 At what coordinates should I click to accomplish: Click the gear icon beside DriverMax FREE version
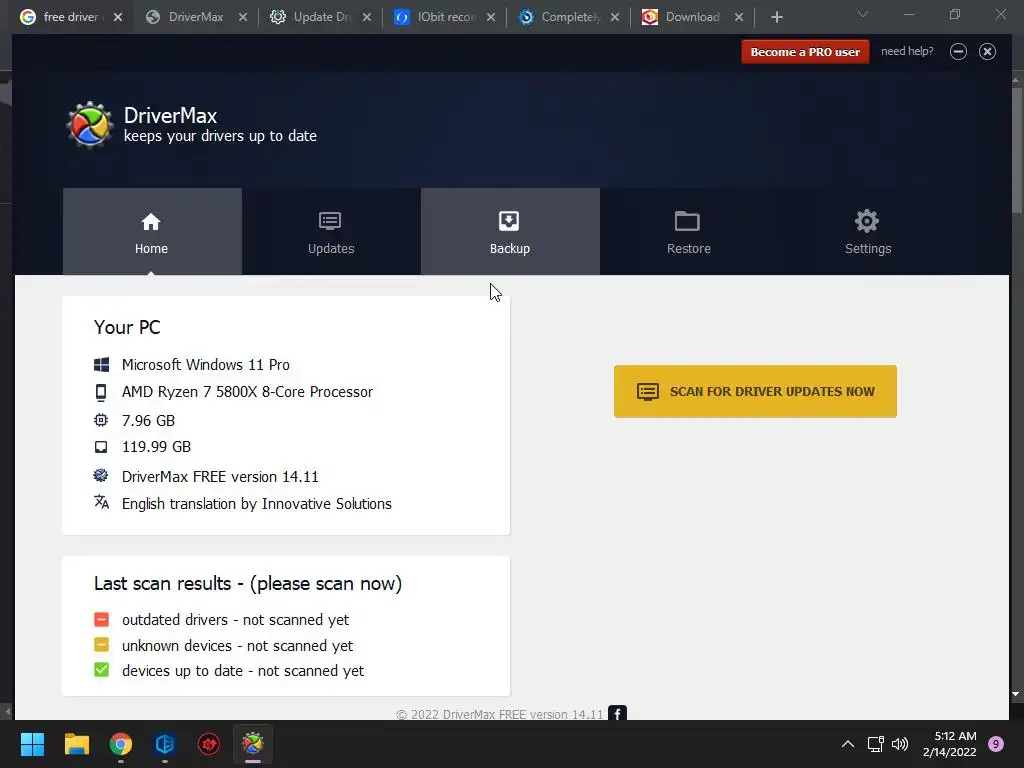click(x=101, y=475)
